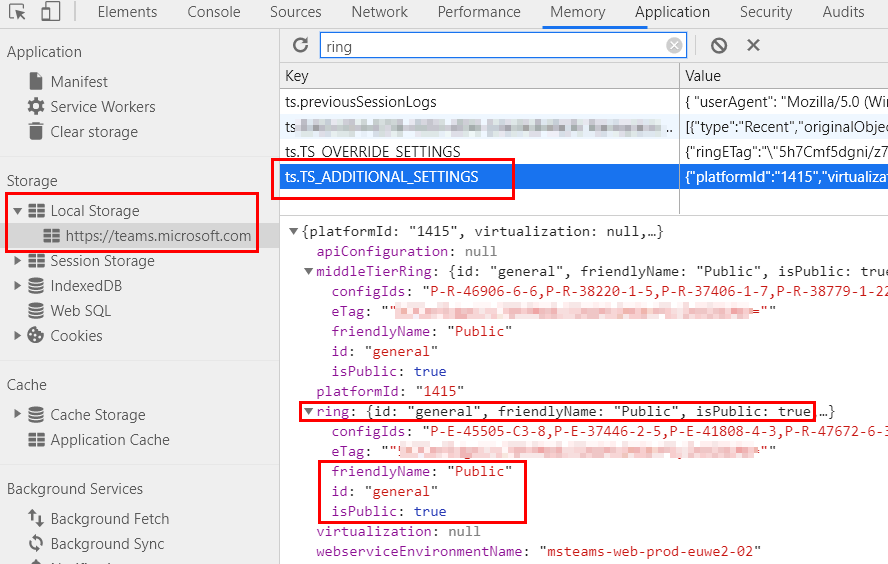Open Background Fetch
This screenshot has height=564, width=888.
pos(110,519)
